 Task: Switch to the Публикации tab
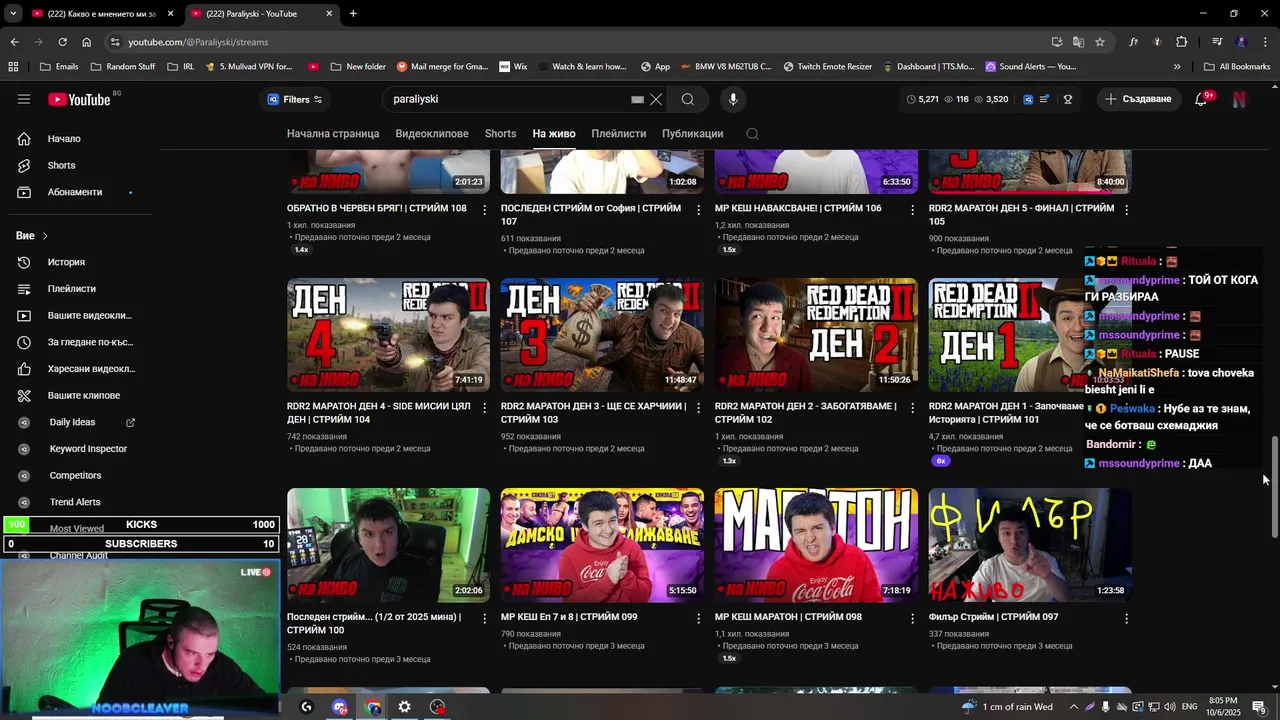[x=692, y=134]
